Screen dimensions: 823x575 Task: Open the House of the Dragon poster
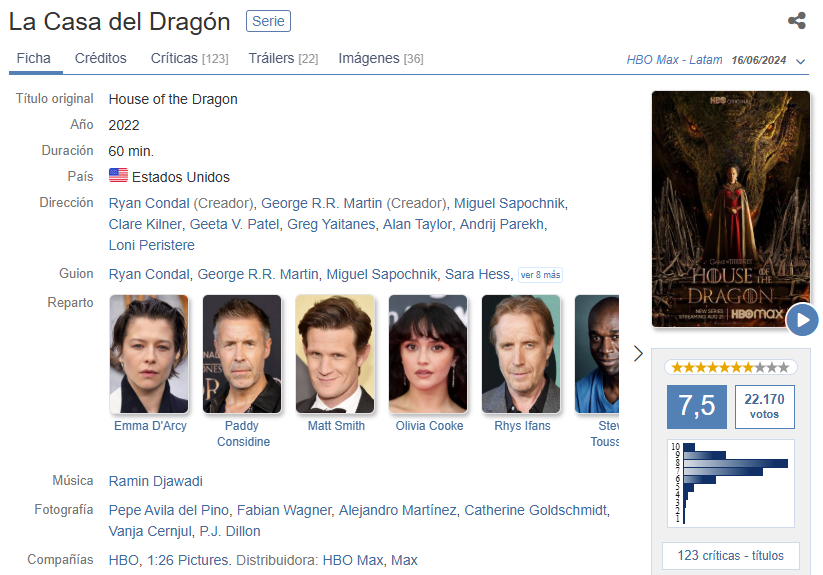tap(730, 200)
